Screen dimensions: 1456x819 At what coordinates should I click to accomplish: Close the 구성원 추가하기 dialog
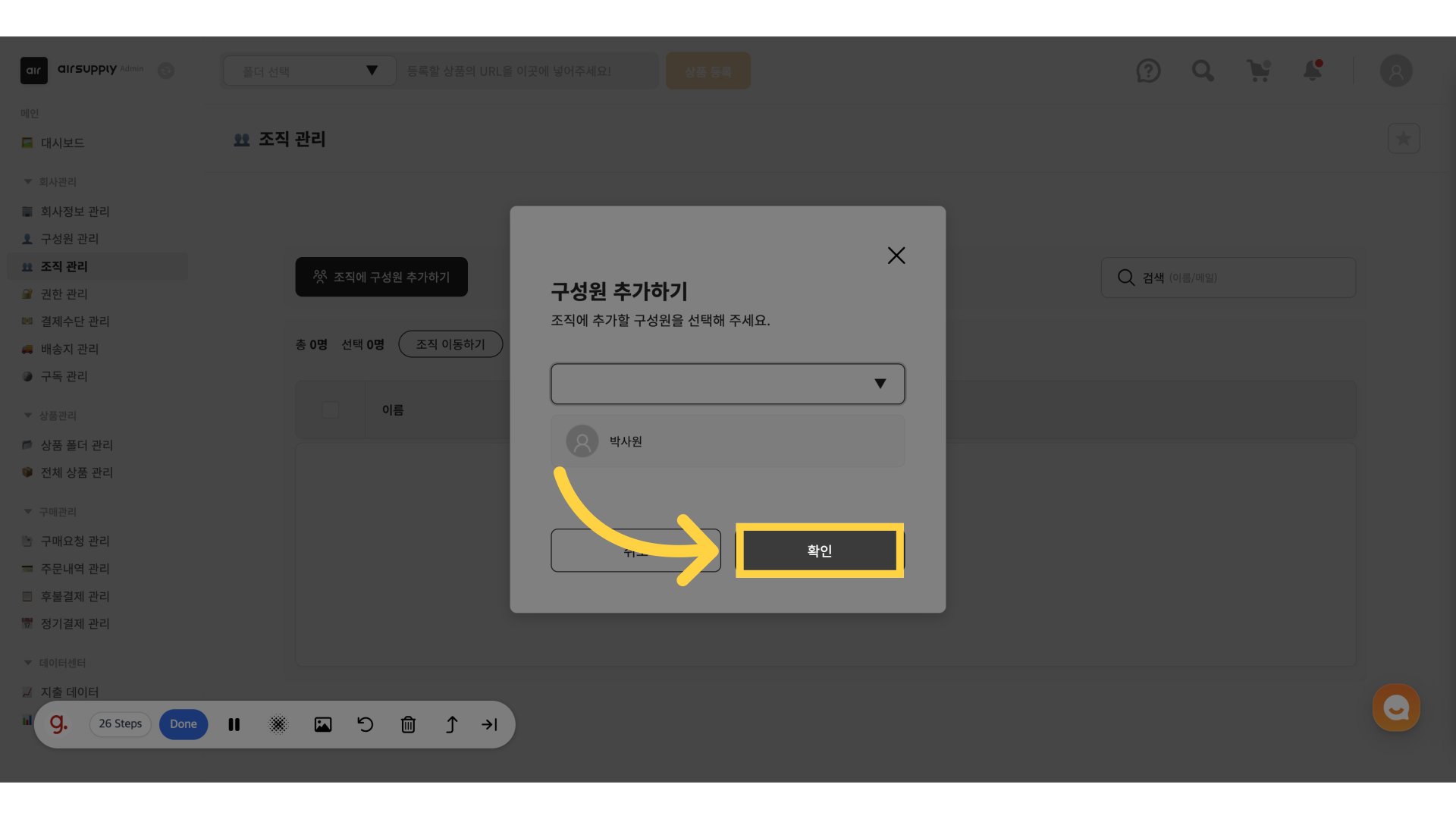(896, 256)
